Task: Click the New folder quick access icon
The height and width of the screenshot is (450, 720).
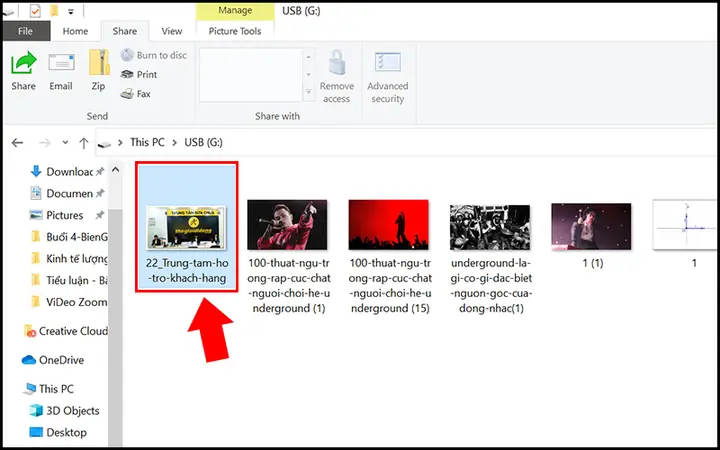Action: click(x=54, y=11)
